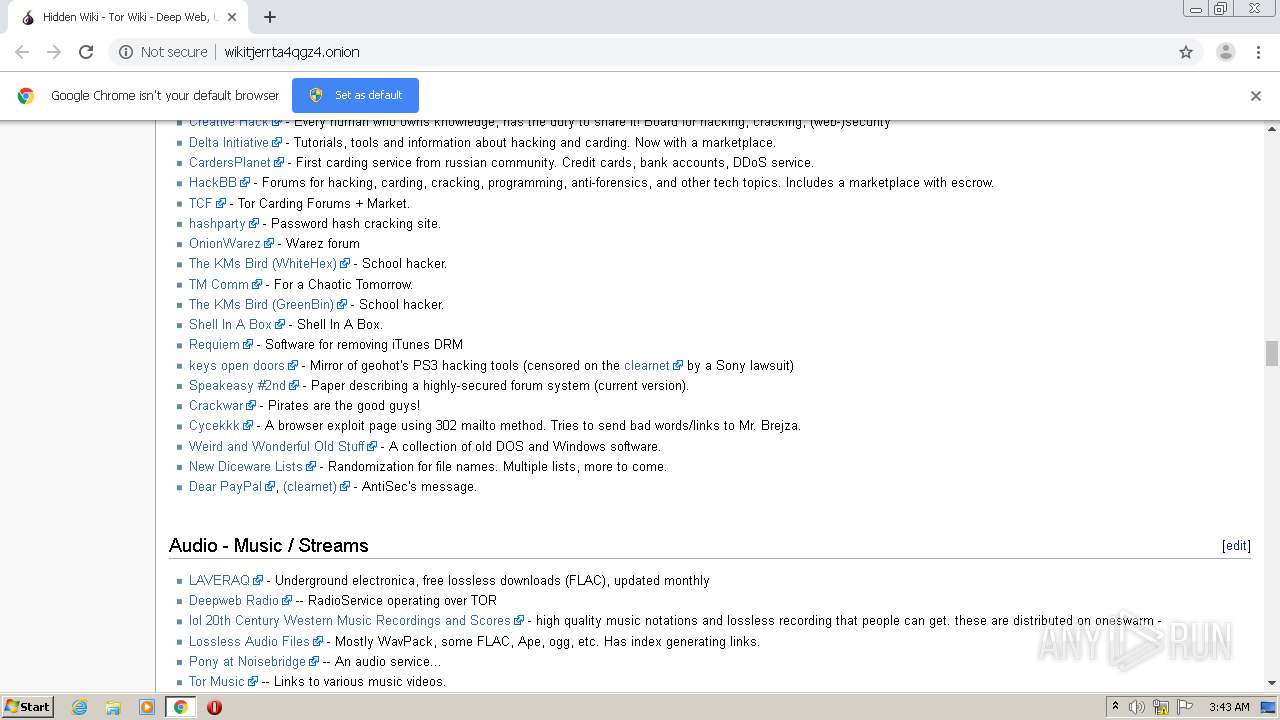This screenshot has height=720, width=1280.
Task: Open the Speakeasy #2nd link
Action: (238, 385)
